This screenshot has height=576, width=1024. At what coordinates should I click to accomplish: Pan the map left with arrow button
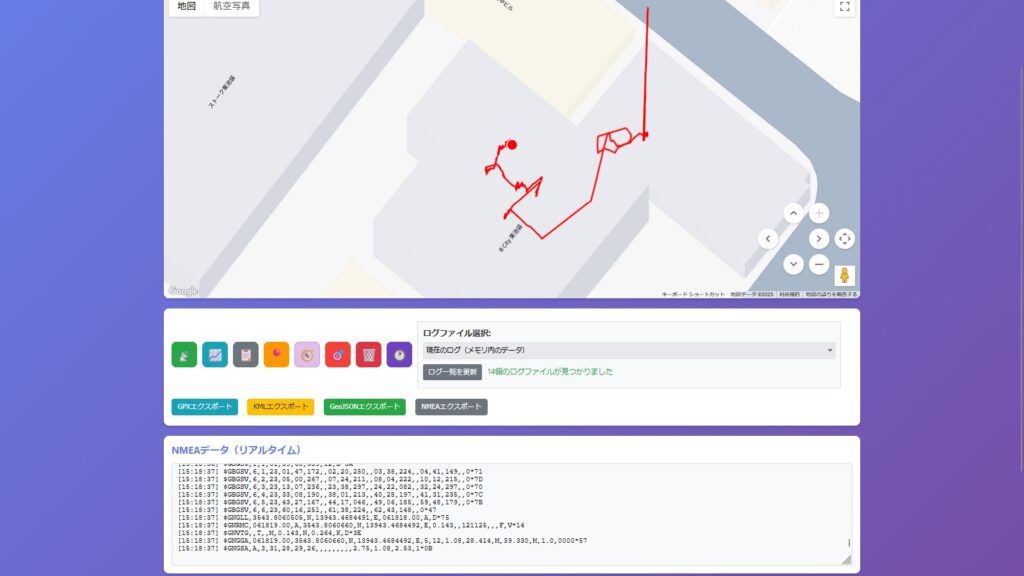tap(768, 238)
